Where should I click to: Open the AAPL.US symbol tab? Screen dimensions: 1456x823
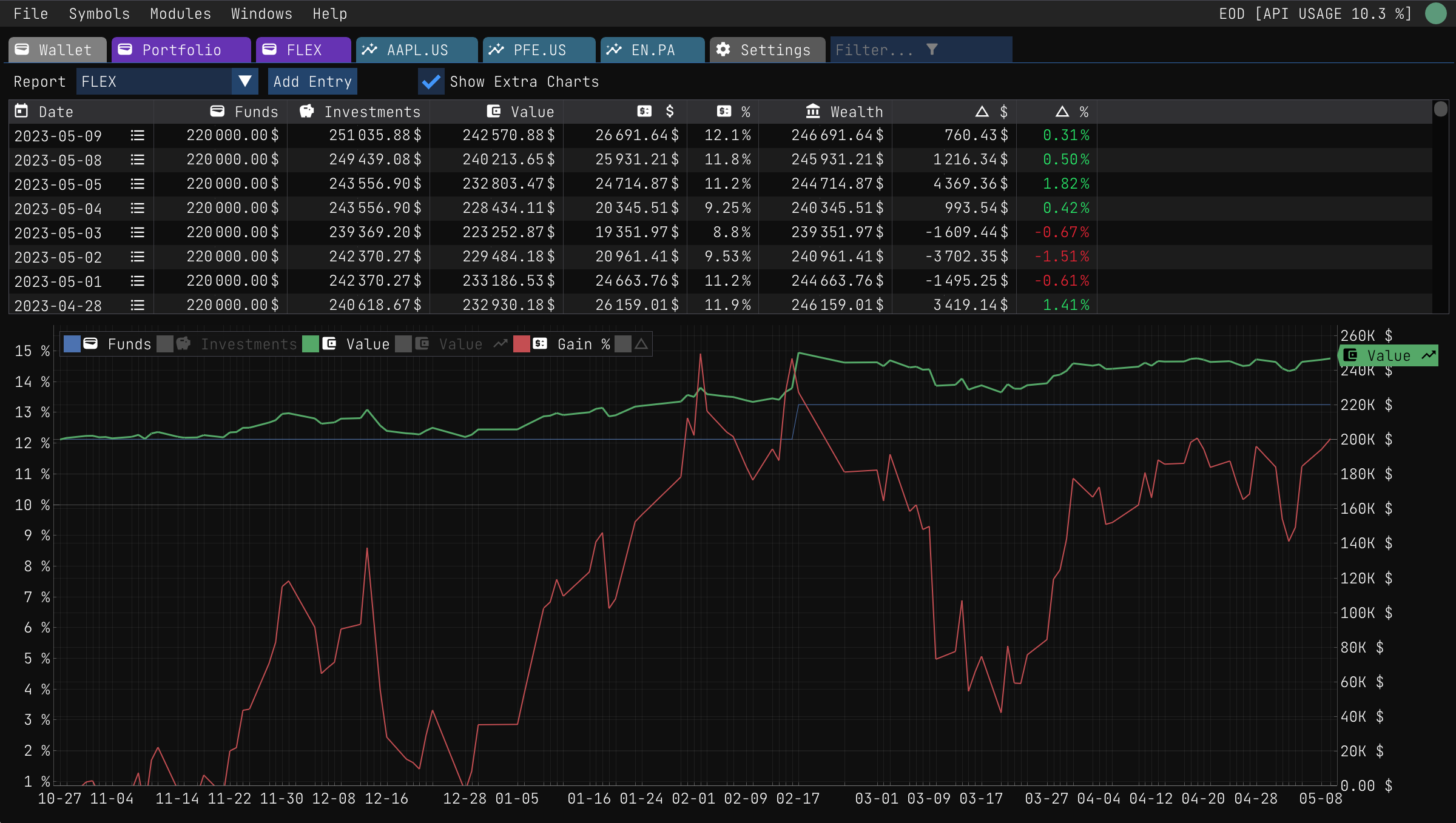417,50
